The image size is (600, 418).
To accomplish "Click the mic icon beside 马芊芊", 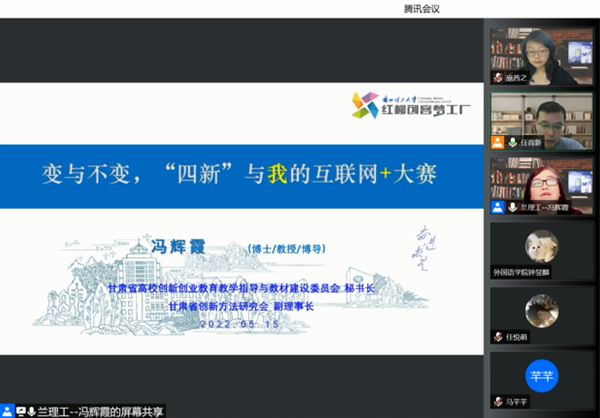I will (498, 402).
